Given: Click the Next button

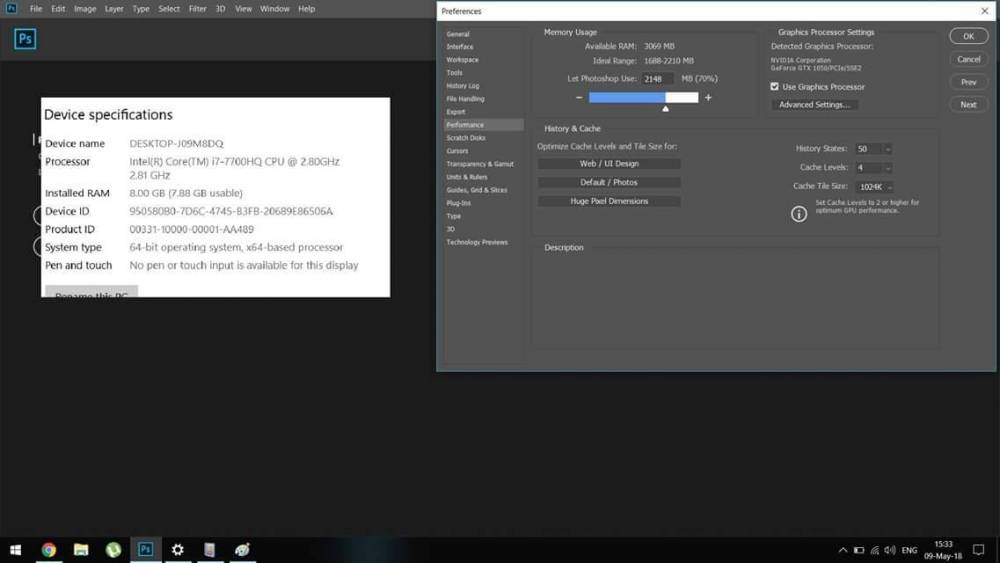Looking at the screenshot, I should click(x=968, y=105).
